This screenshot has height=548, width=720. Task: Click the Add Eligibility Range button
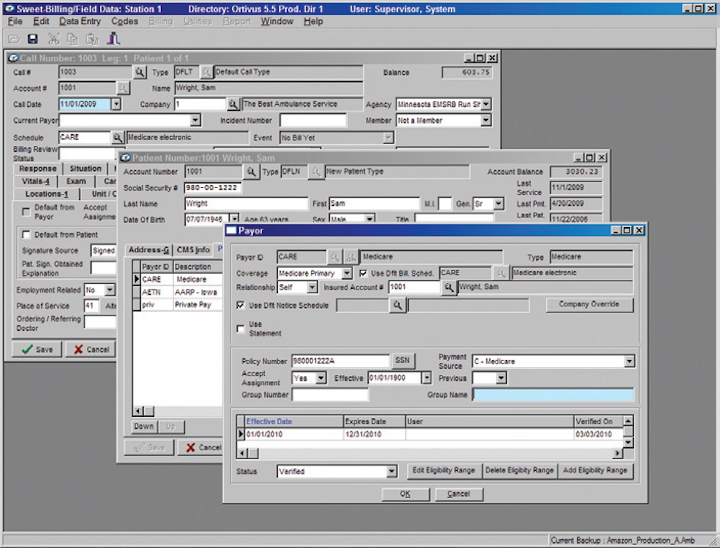(595, 470)
